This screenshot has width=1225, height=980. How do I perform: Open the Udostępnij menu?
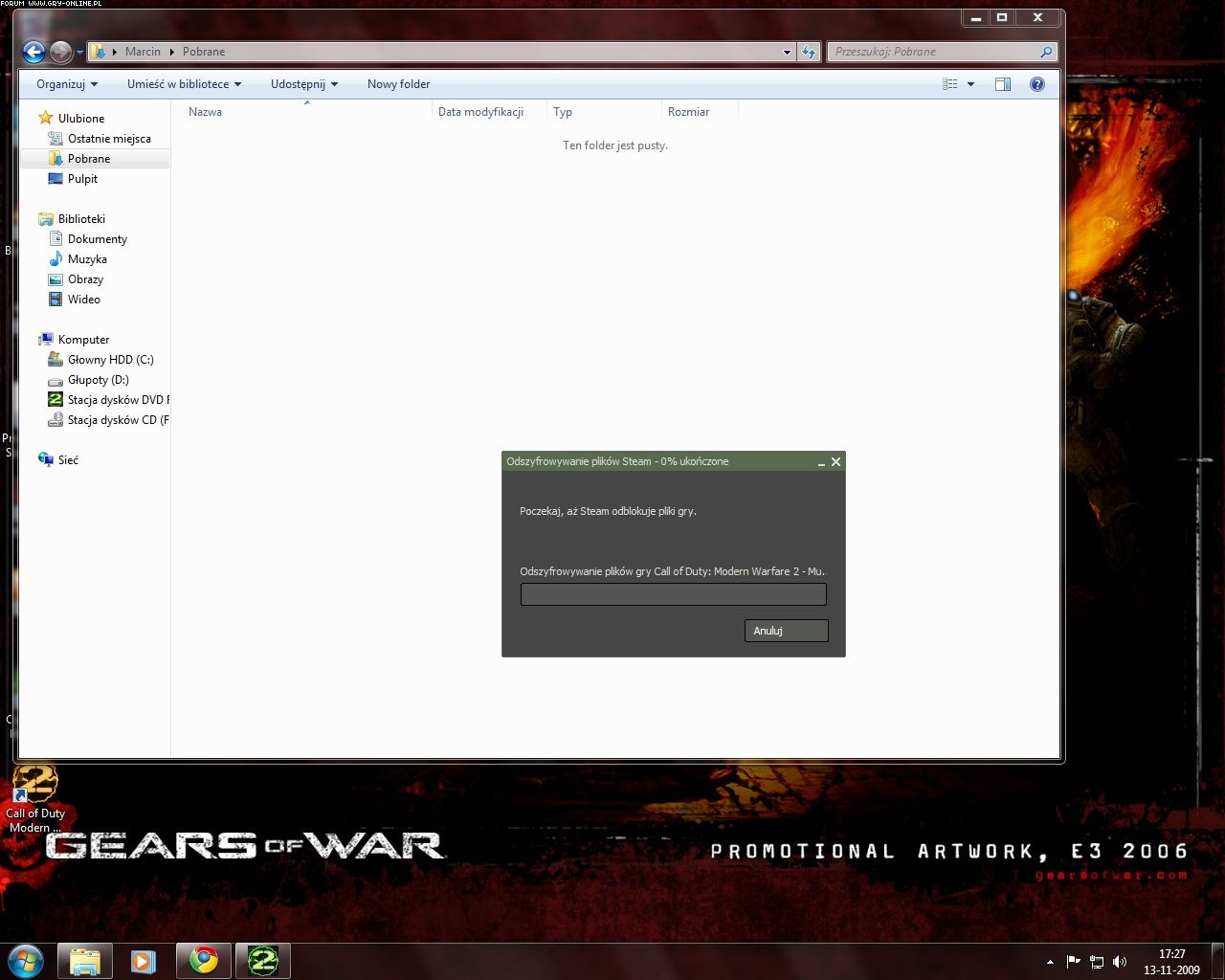point(303,84)
